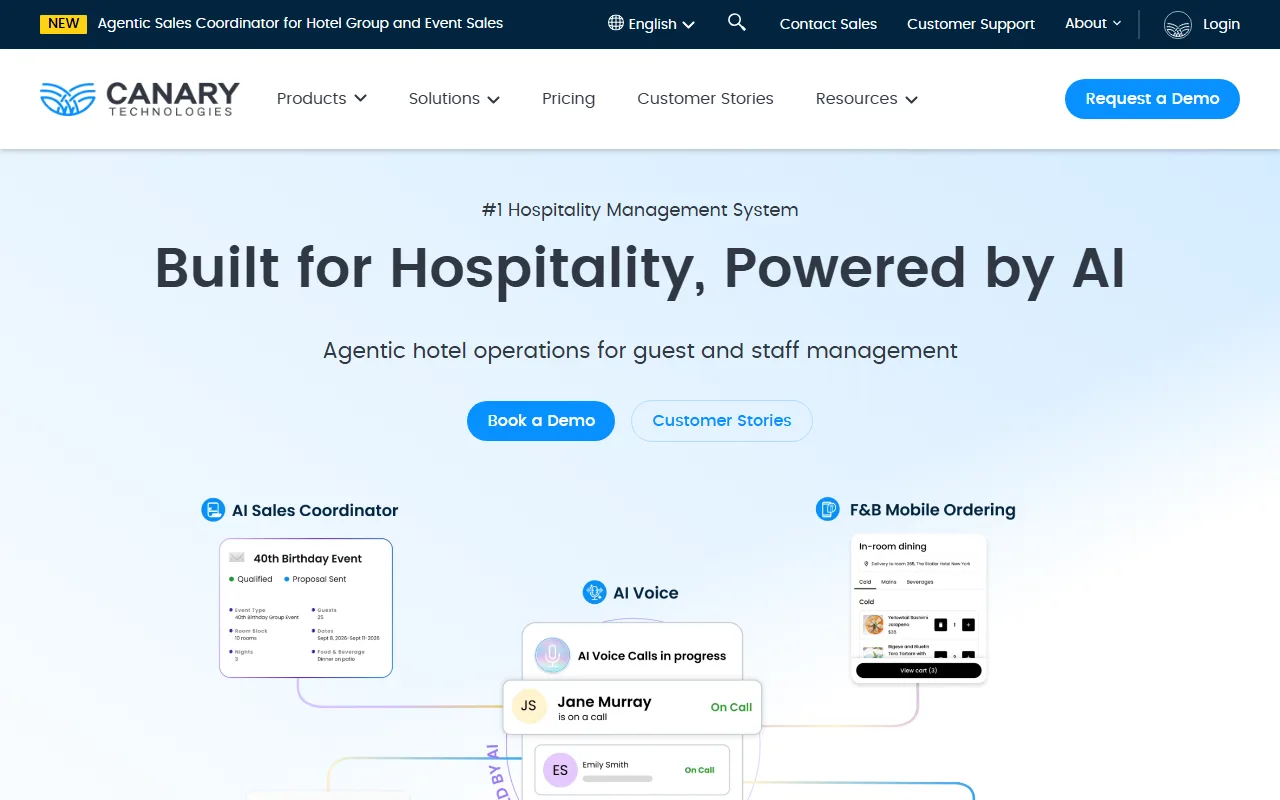Click the Request a Demo button
The width and height of the screenshot is (1280, 800).
(x=1152, y=99)
